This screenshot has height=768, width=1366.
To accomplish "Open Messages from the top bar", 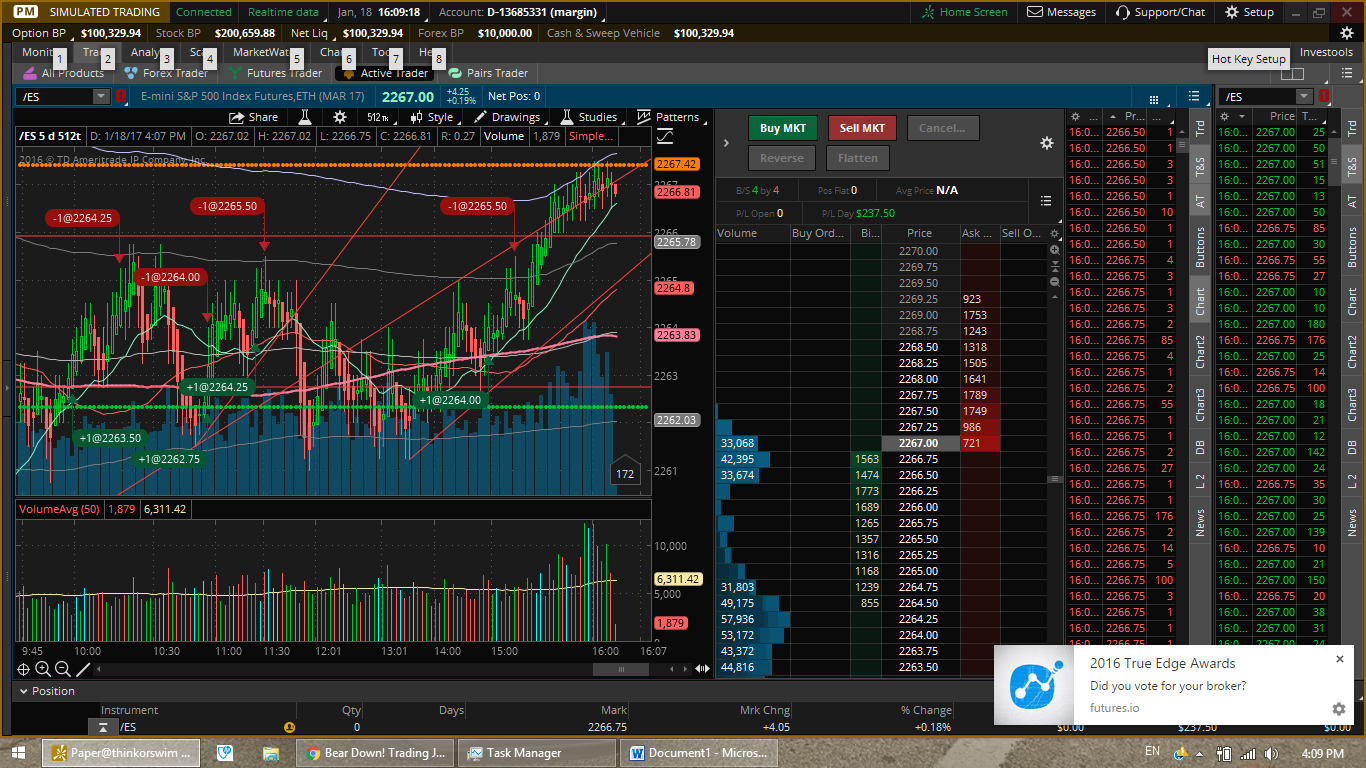I will (1061, 12).
